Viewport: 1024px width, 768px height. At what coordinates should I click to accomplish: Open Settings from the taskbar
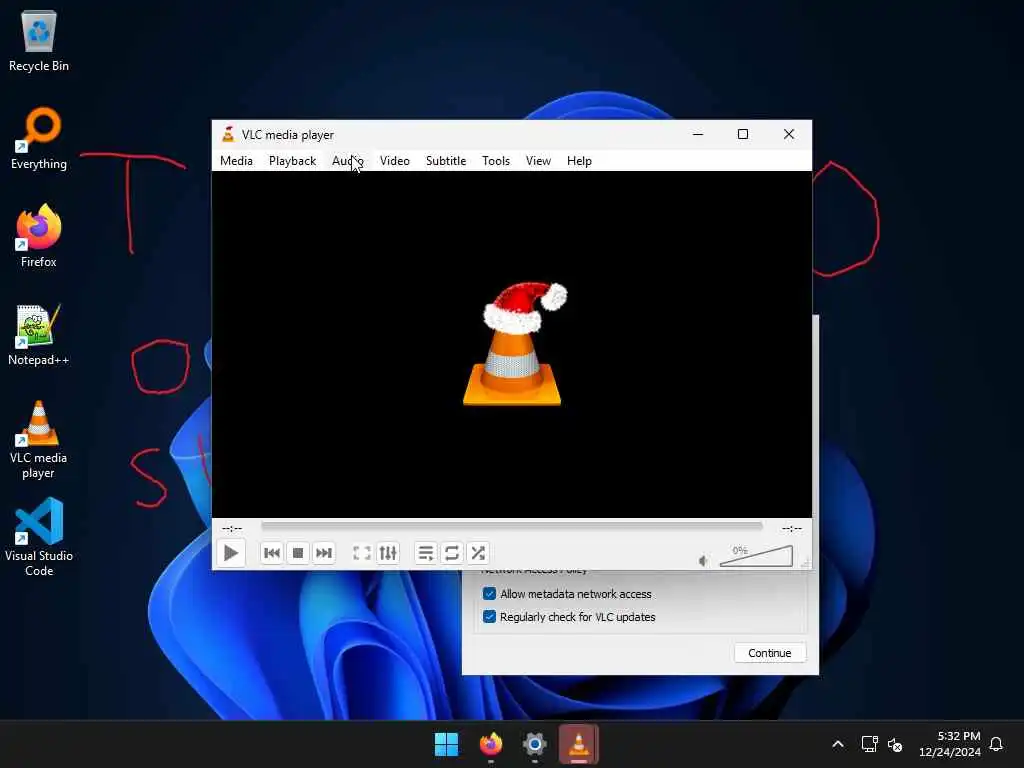tap(535, 744)
